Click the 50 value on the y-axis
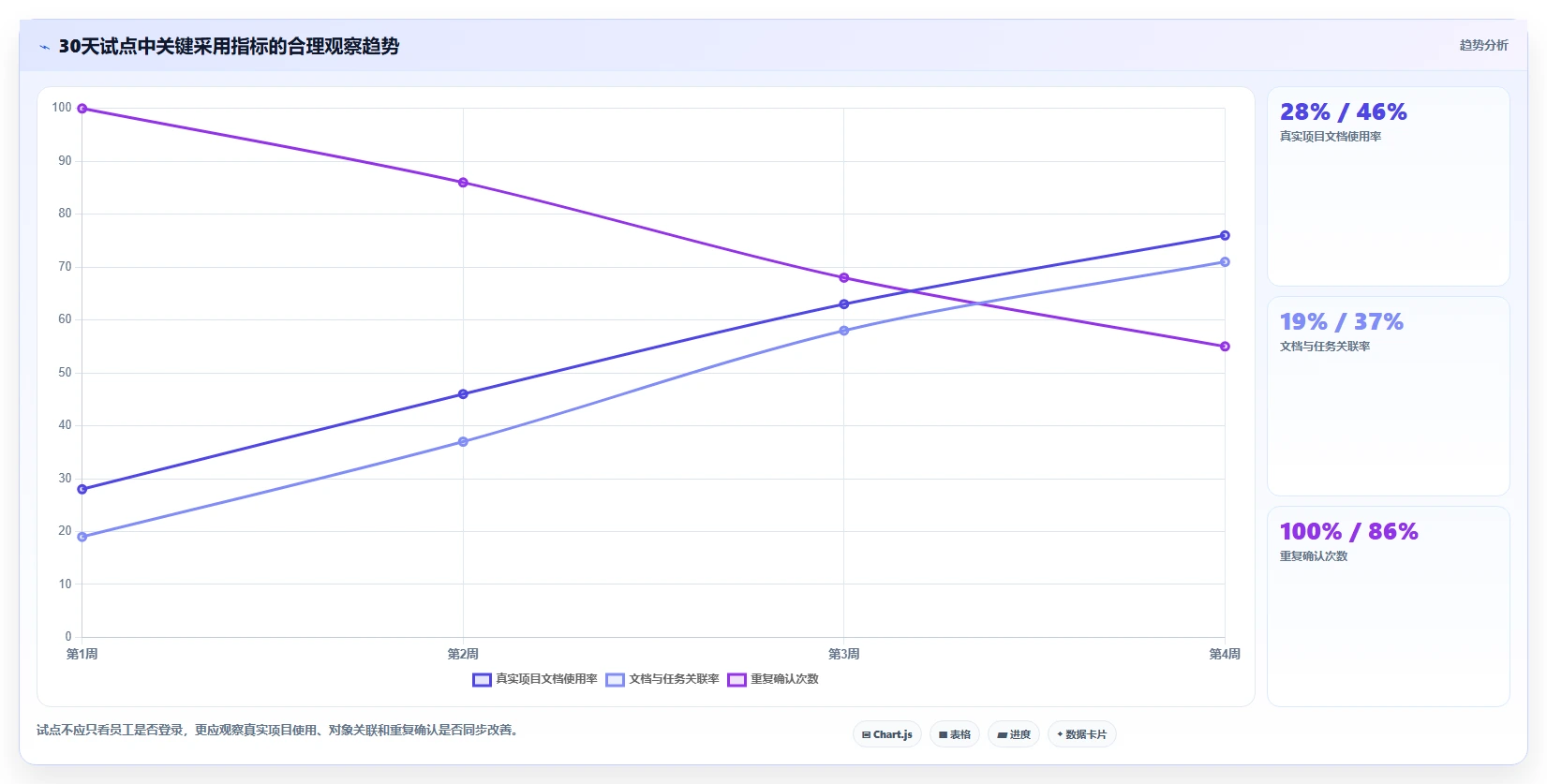The height and width of the screenshot is (784, 1547). [x=65, y=373]
